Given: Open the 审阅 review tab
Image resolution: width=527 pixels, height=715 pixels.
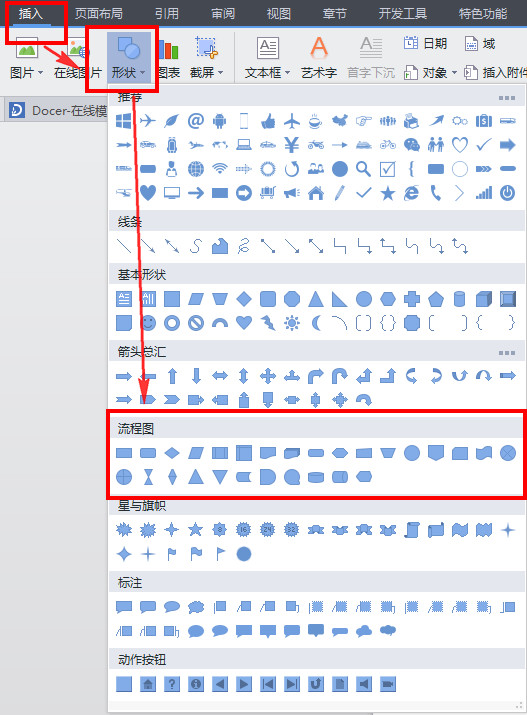Looking at the screenshot, I should pos(223,13).
